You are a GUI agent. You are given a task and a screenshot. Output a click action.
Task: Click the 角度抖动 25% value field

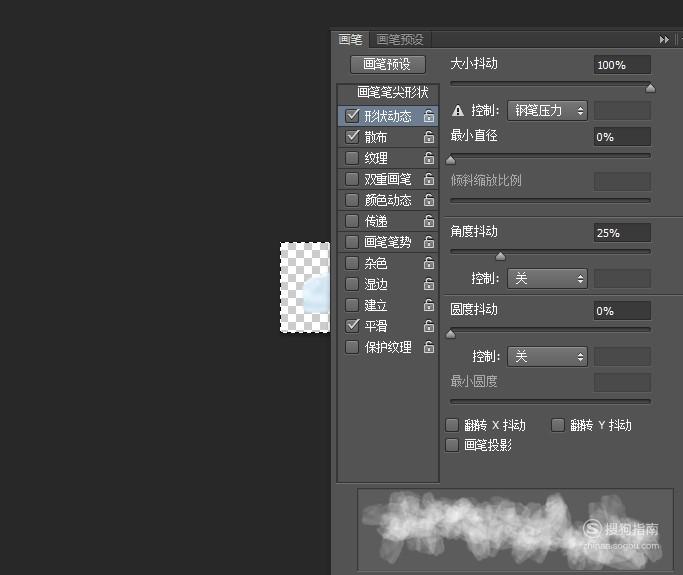tap(622, 233)
